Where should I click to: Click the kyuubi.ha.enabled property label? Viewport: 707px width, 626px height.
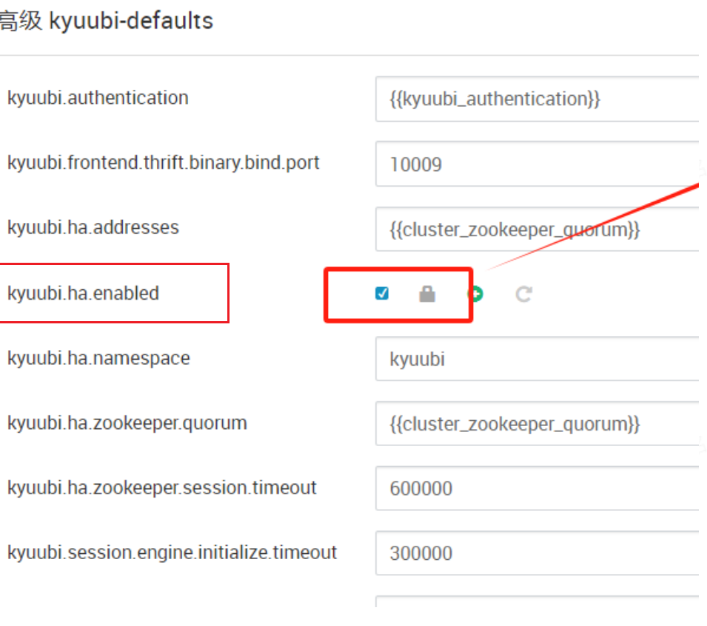83,293
